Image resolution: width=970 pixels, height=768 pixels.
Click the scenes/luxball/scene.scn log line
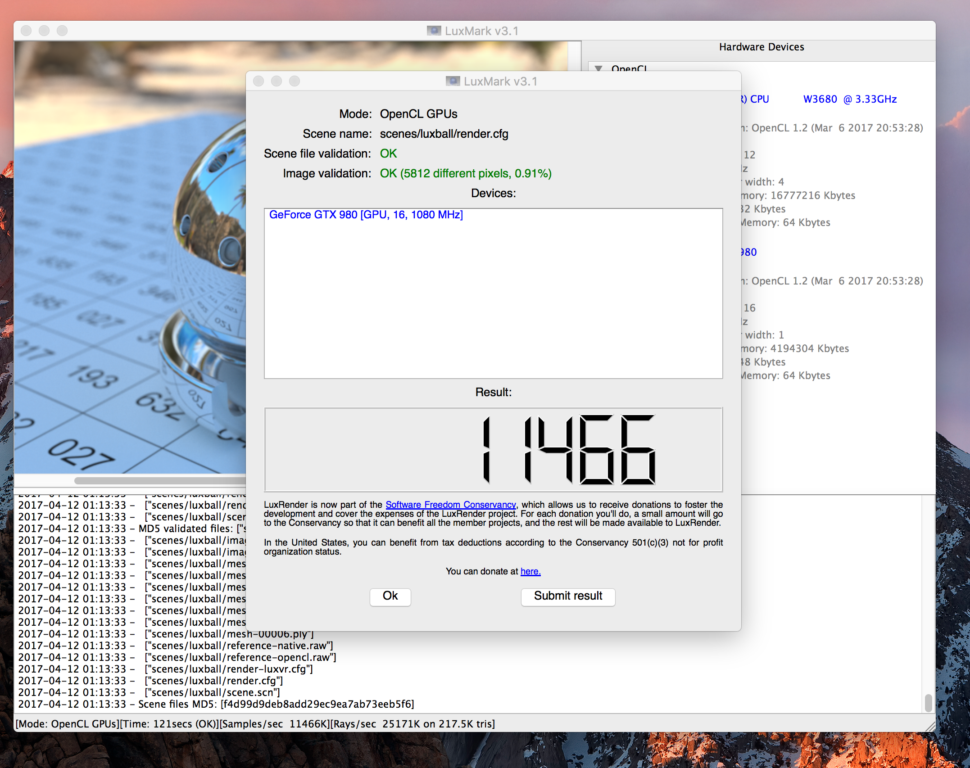pos(149,692)
